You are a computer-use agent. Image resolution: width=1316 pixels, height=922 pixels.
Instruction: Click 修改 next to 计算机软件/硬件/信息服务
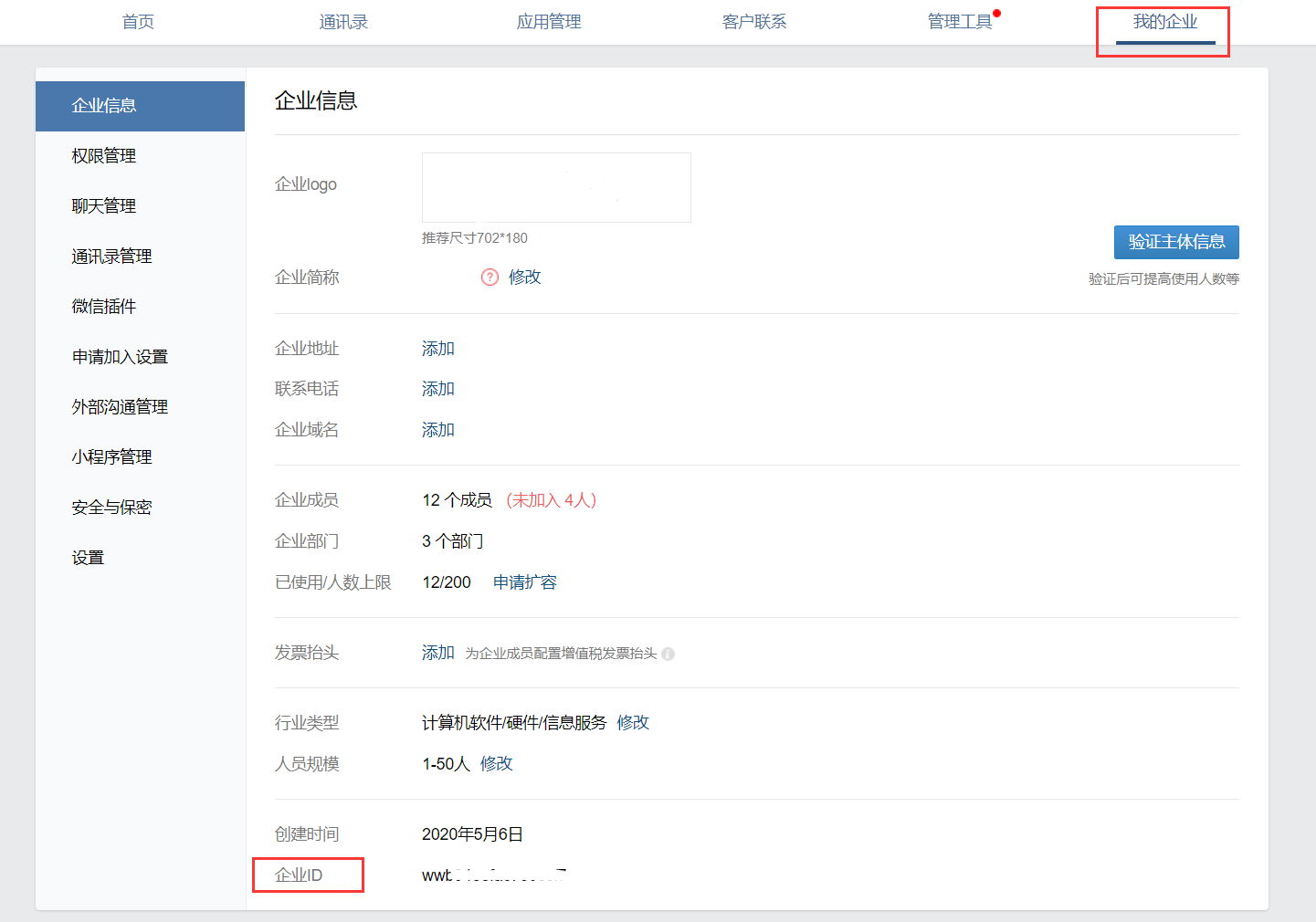click(x=633, y=723)
